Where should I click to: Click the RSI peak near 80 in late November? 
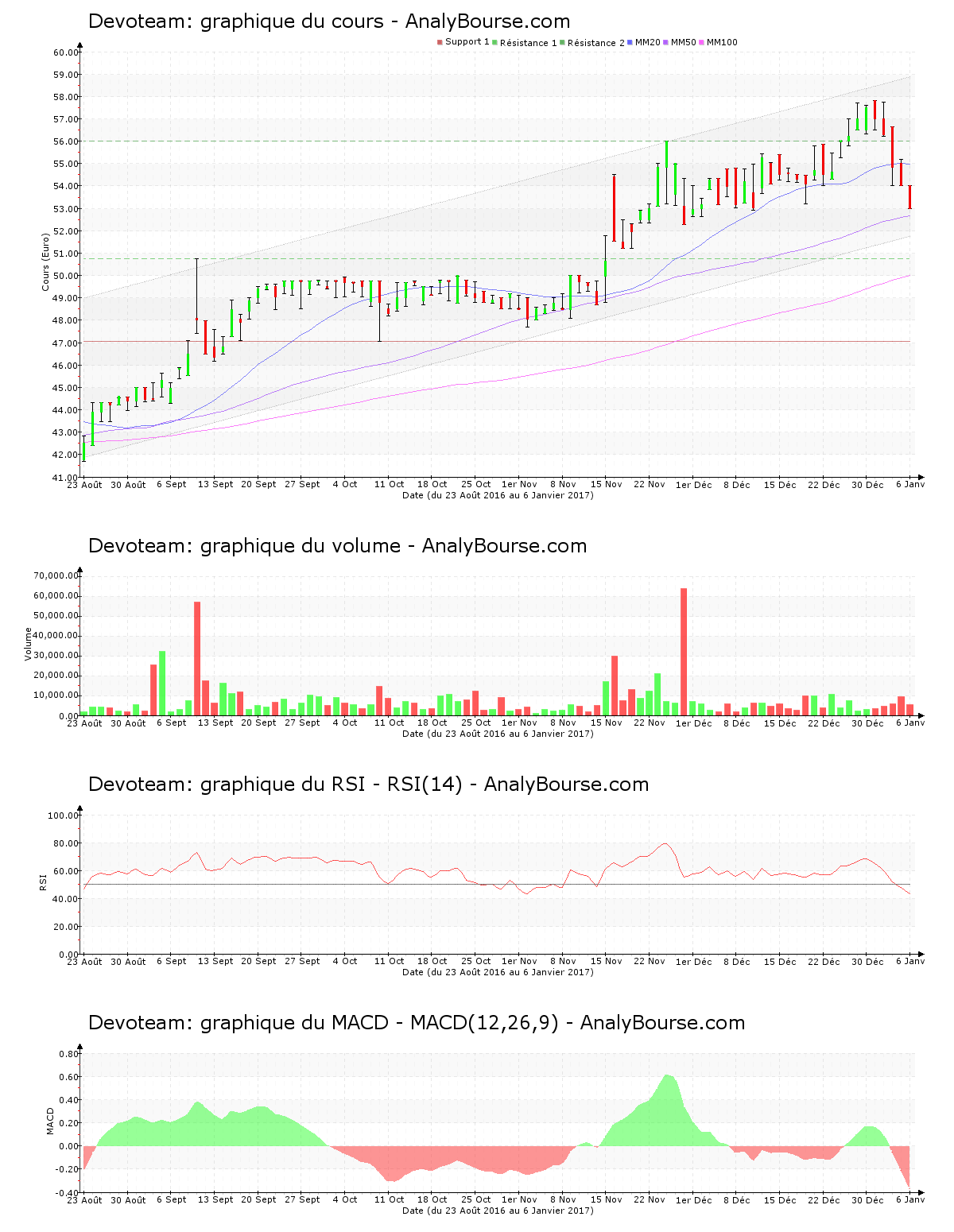coord(666,844)
